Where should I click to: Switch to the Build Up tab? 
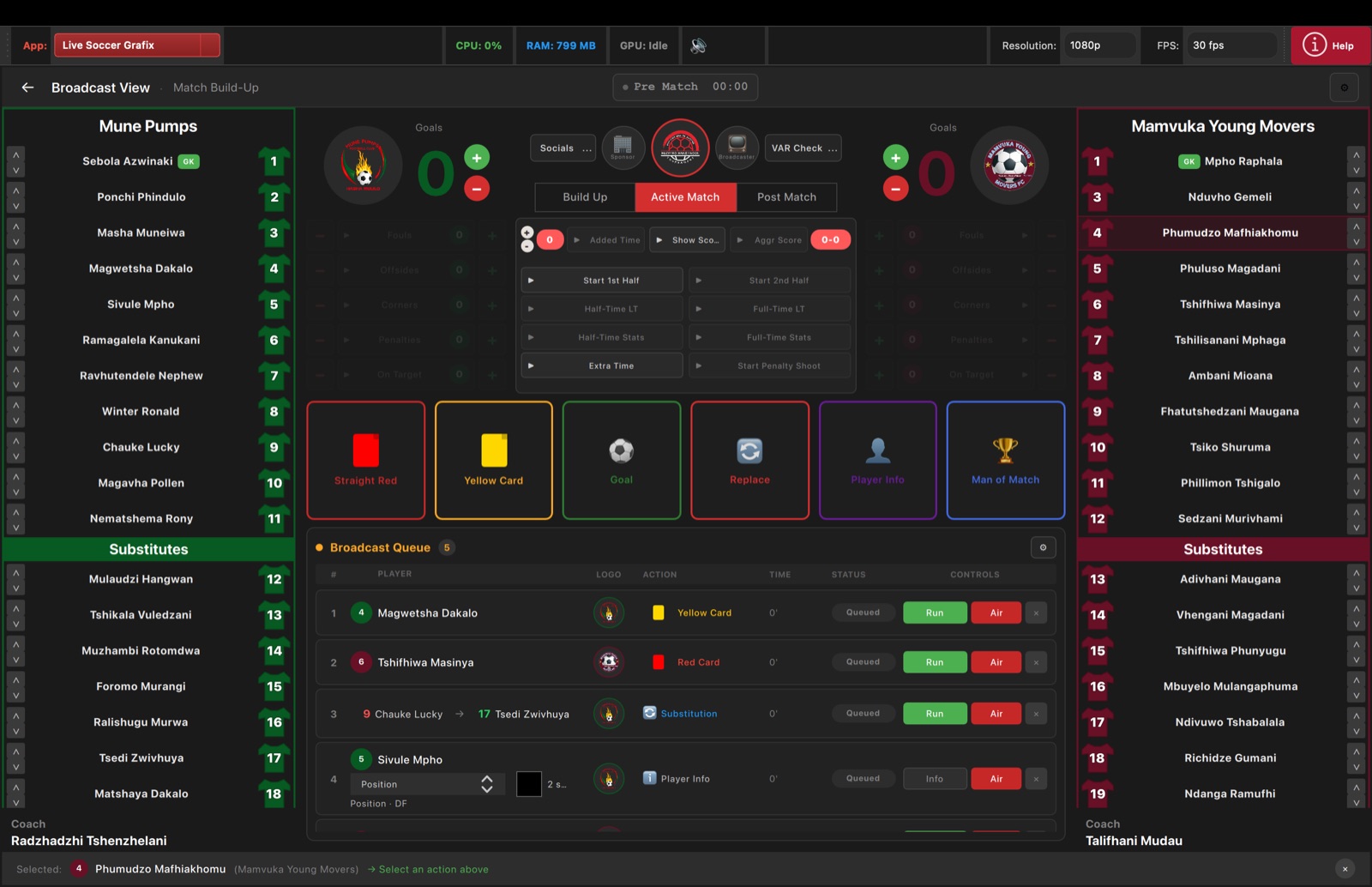click(585, 197)
